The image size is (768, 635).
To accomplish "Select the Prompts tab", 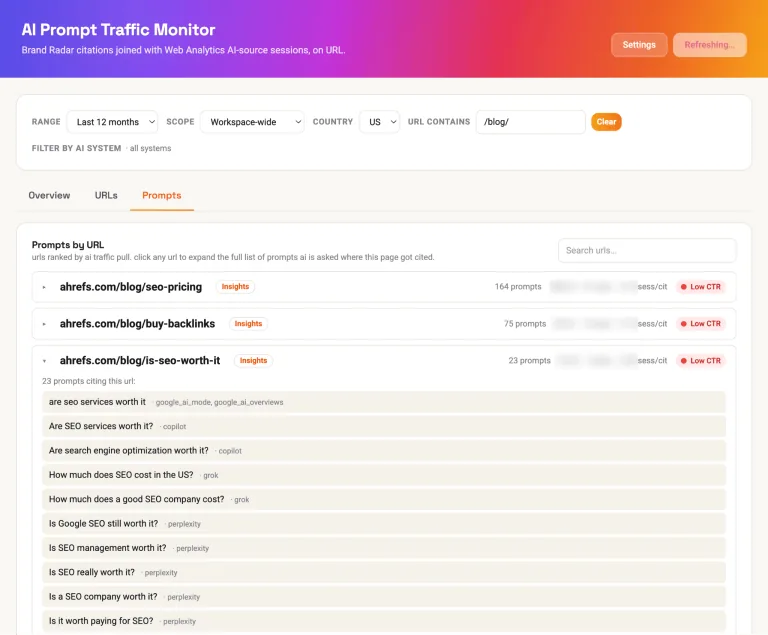I will click(162, 195).
